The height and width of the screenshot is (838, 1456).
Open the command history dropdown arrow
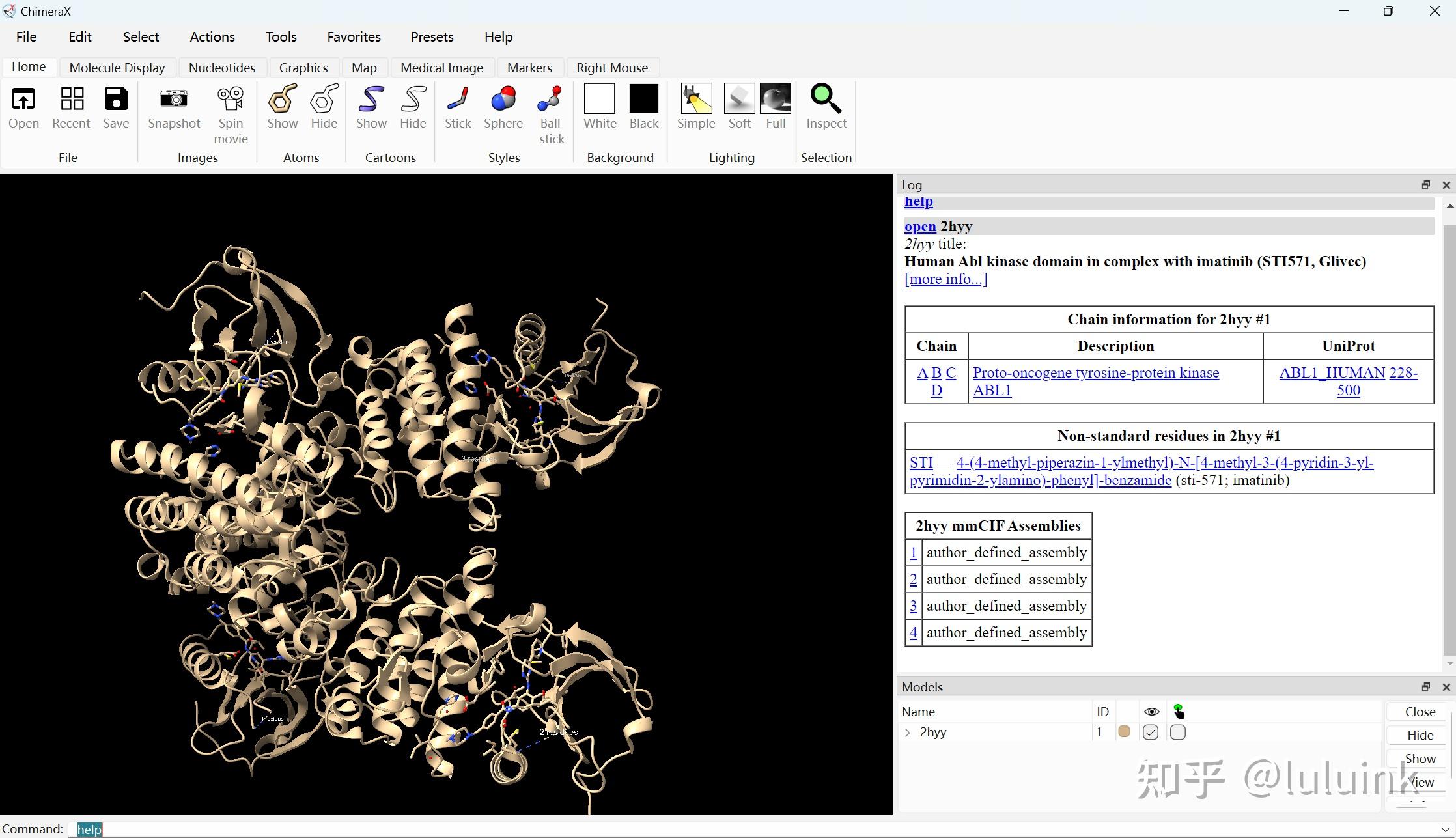pyautogui.click(x=1445, y=829)
